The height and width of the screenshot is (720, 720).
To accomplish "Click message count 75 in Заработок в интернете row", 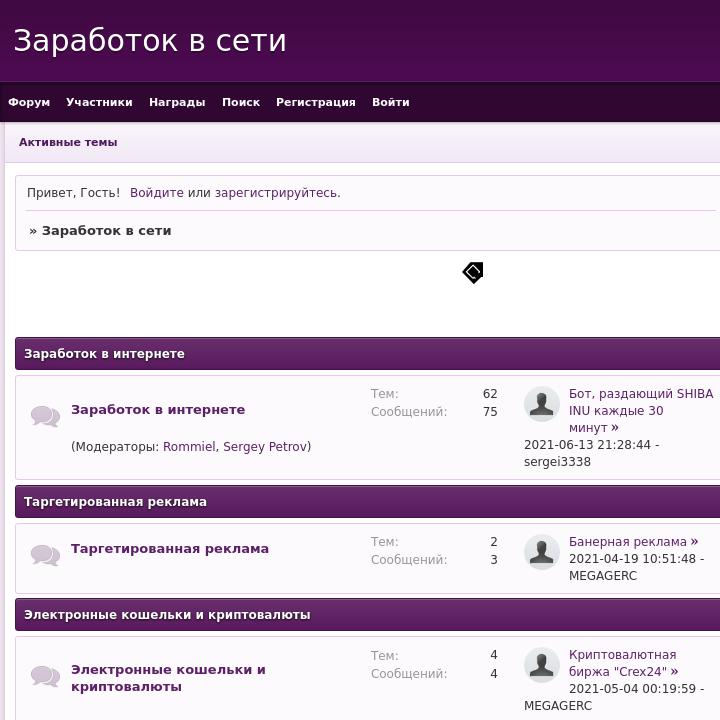I will (x=490, y=412).
